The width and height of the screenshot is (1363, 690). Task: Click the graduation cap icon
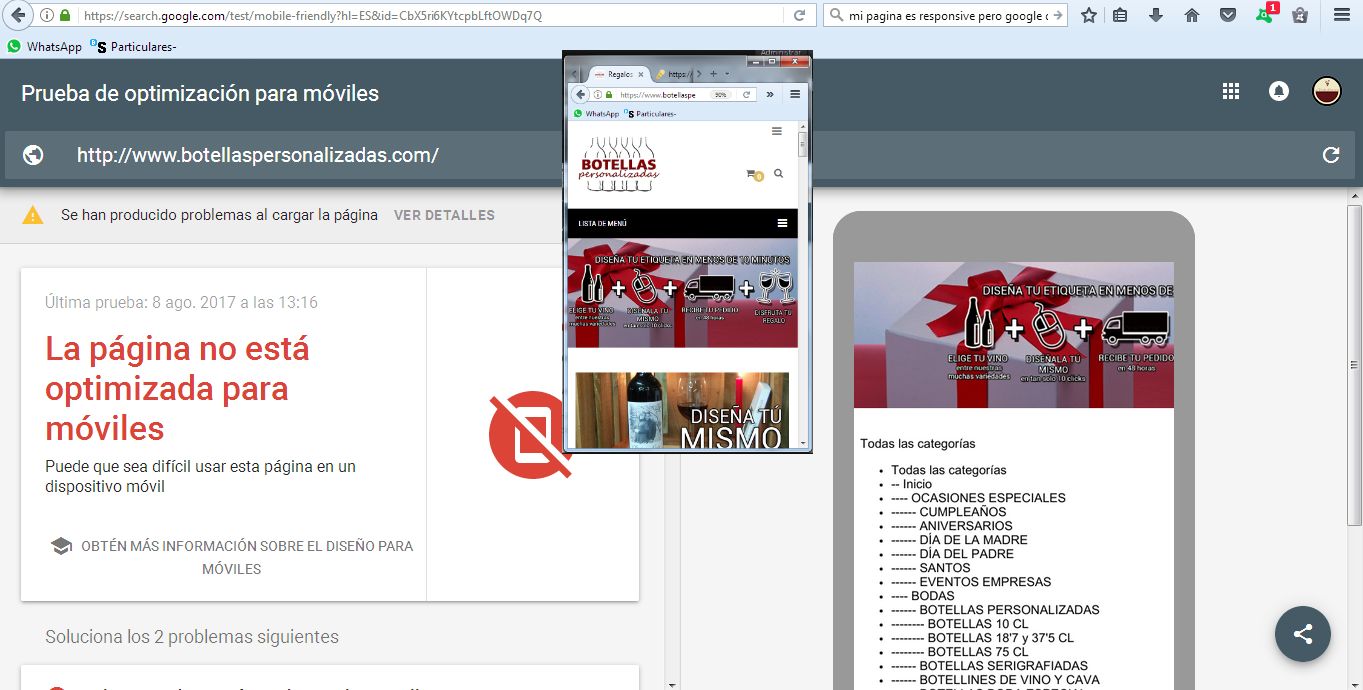(x=61, y=546)
